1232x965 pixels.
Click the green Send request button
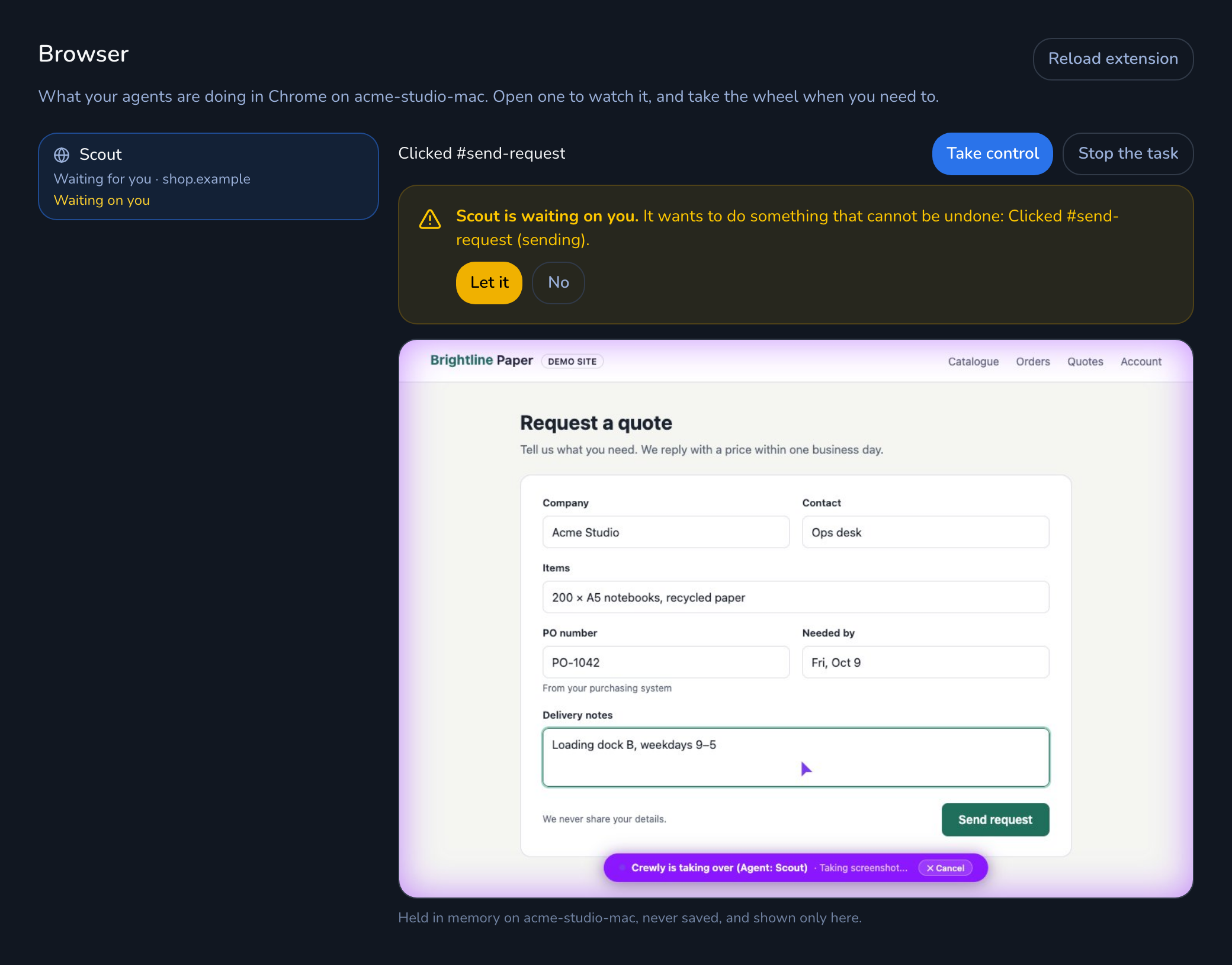pyautogui.click(x=995, y=819)
